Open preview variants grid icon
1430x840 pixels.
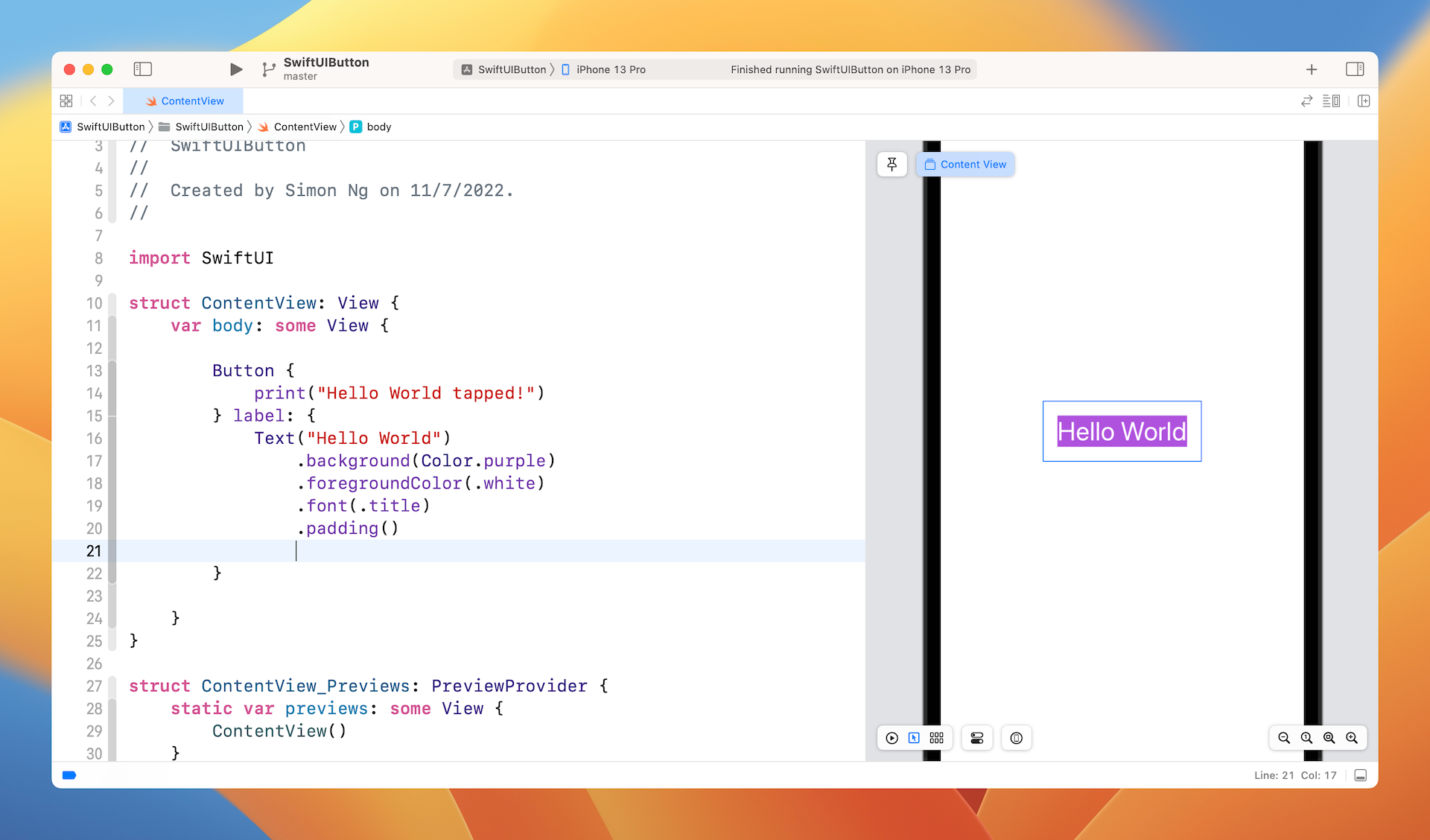click(x=936, y=738)
